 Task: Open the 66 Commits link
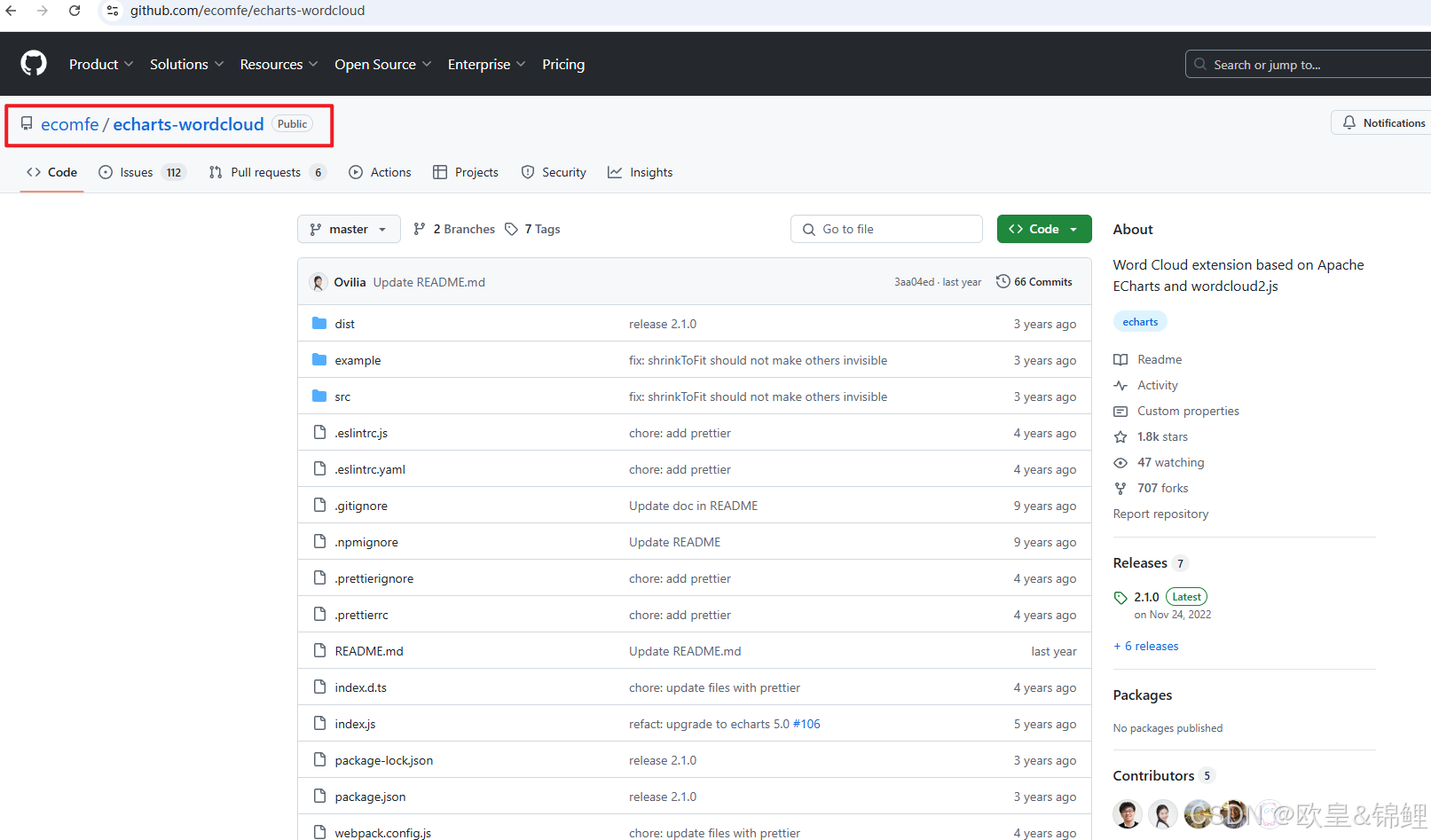tap(1034, 282)
